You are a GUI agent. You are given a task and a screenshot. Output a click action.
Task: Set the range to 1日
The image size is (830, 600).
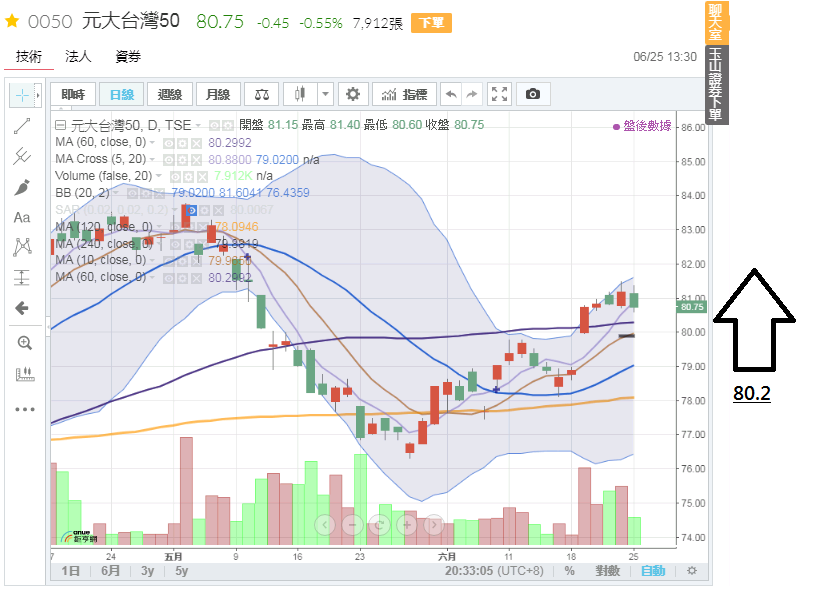coord(70,571)
